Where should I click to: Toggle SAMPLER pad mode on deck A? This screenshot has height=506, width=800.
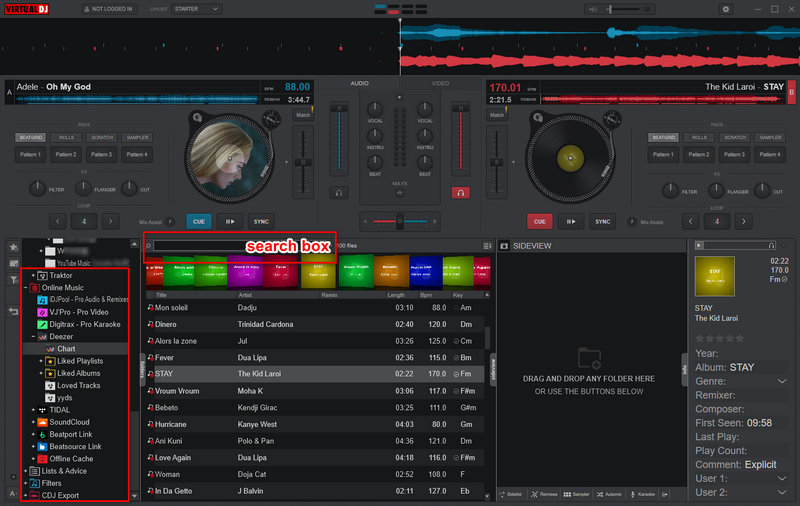[137, 137]
